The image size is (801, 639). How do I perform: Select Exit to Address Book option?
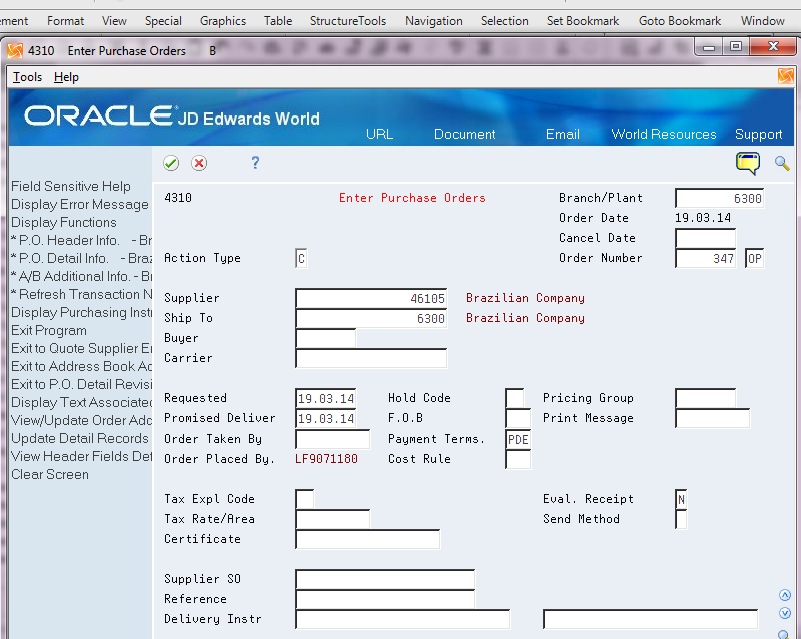click(x=81, y=366)
